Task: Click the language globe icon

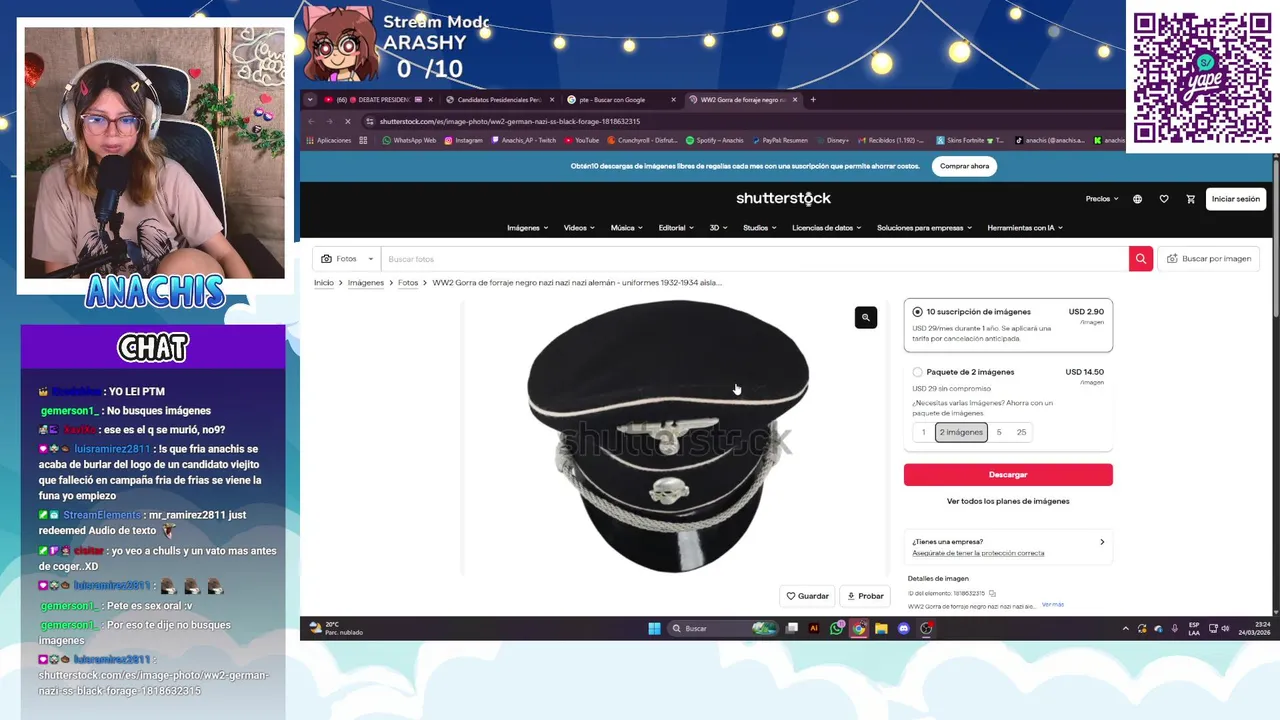Action: [x=1137, y=199]
